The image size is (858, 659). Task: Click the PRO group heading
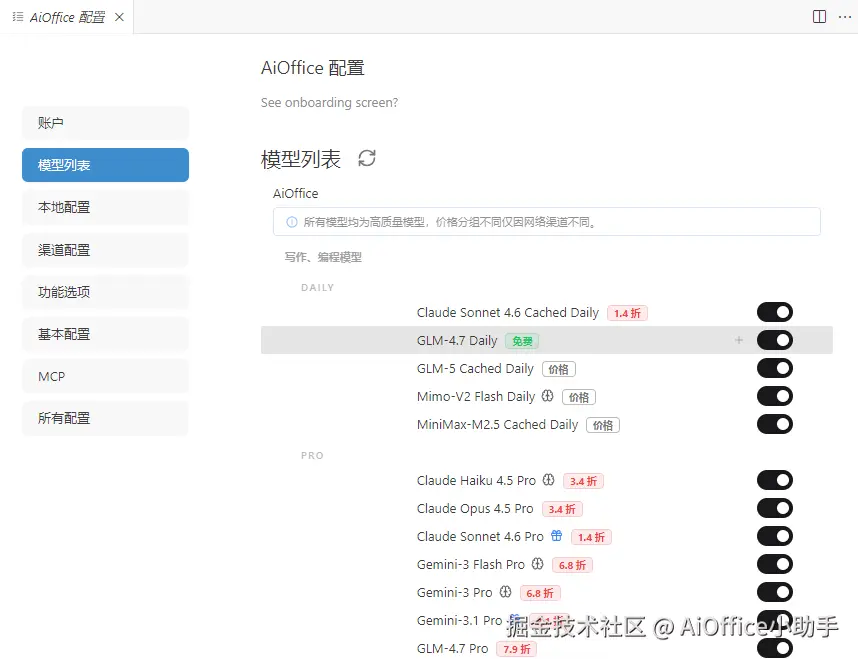[x=312, y=455]
